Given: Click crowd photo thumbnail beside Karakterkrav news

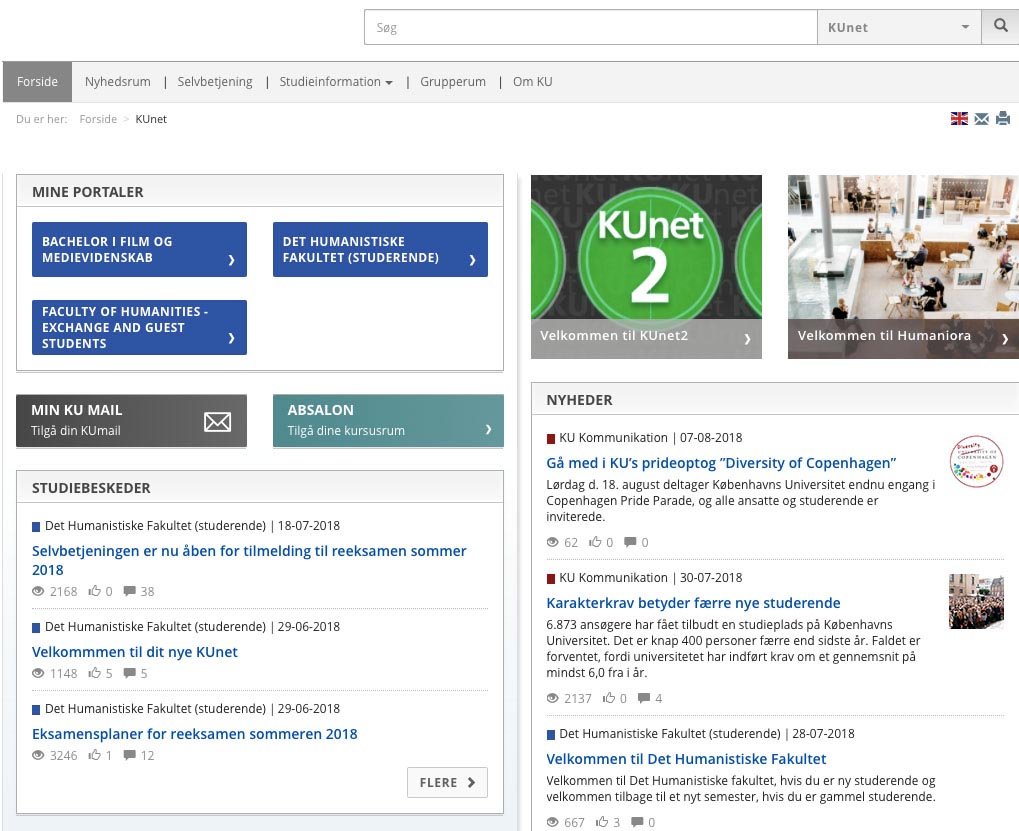Looking at the screenshot, I should coord(976,601).
